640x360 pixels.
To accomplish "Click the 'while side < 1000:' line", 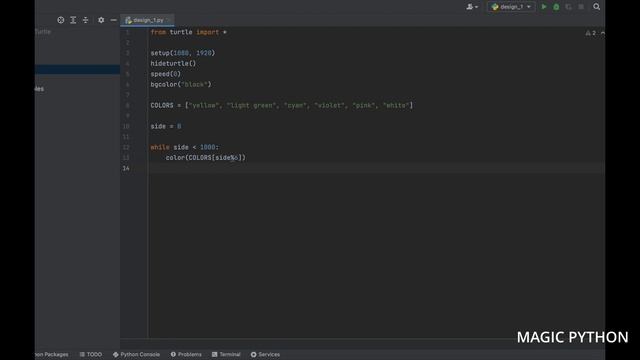I will pos(184,147).
